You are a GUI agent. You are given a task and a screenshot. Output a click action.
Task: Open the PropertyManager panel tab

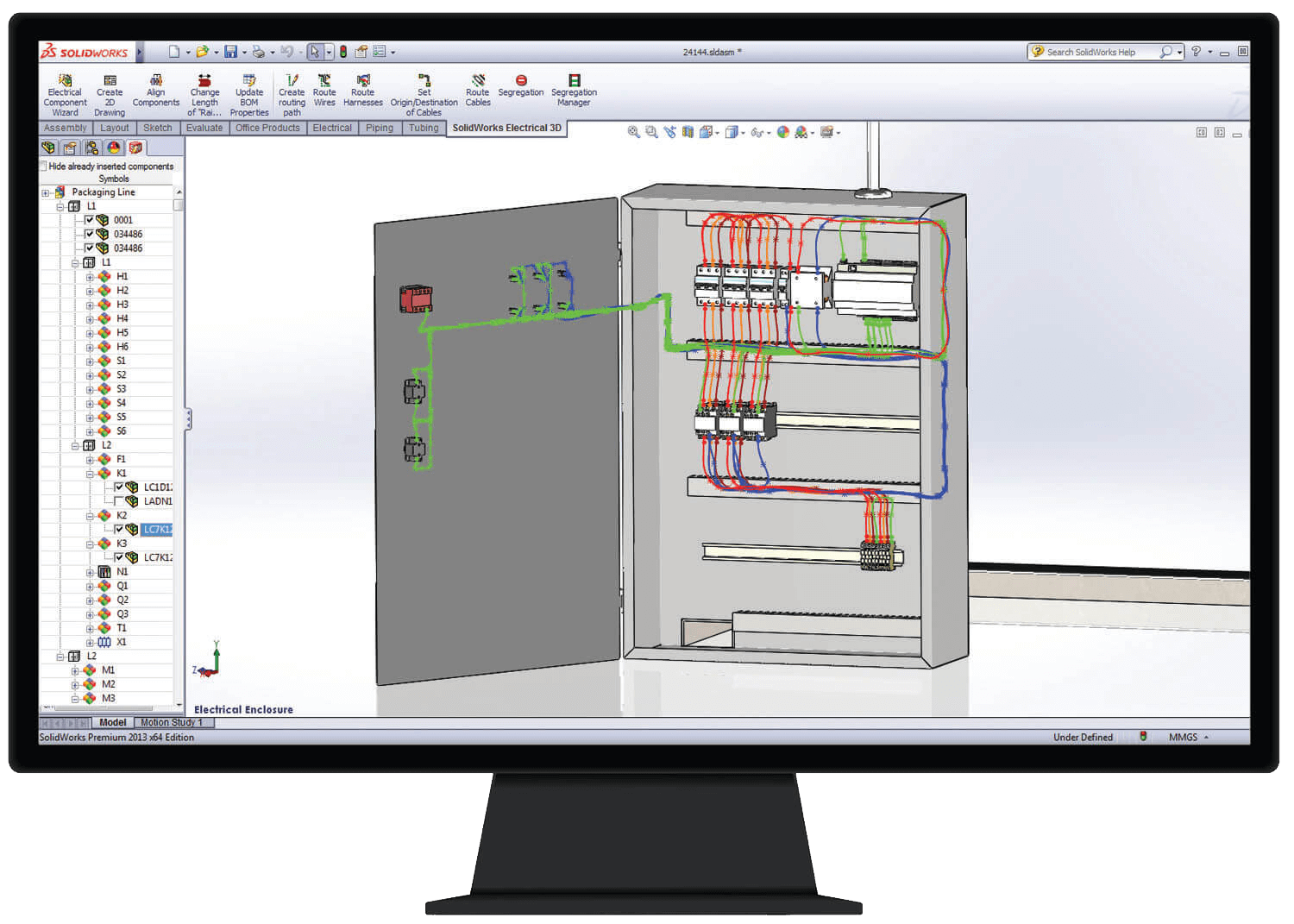(71, 148)
